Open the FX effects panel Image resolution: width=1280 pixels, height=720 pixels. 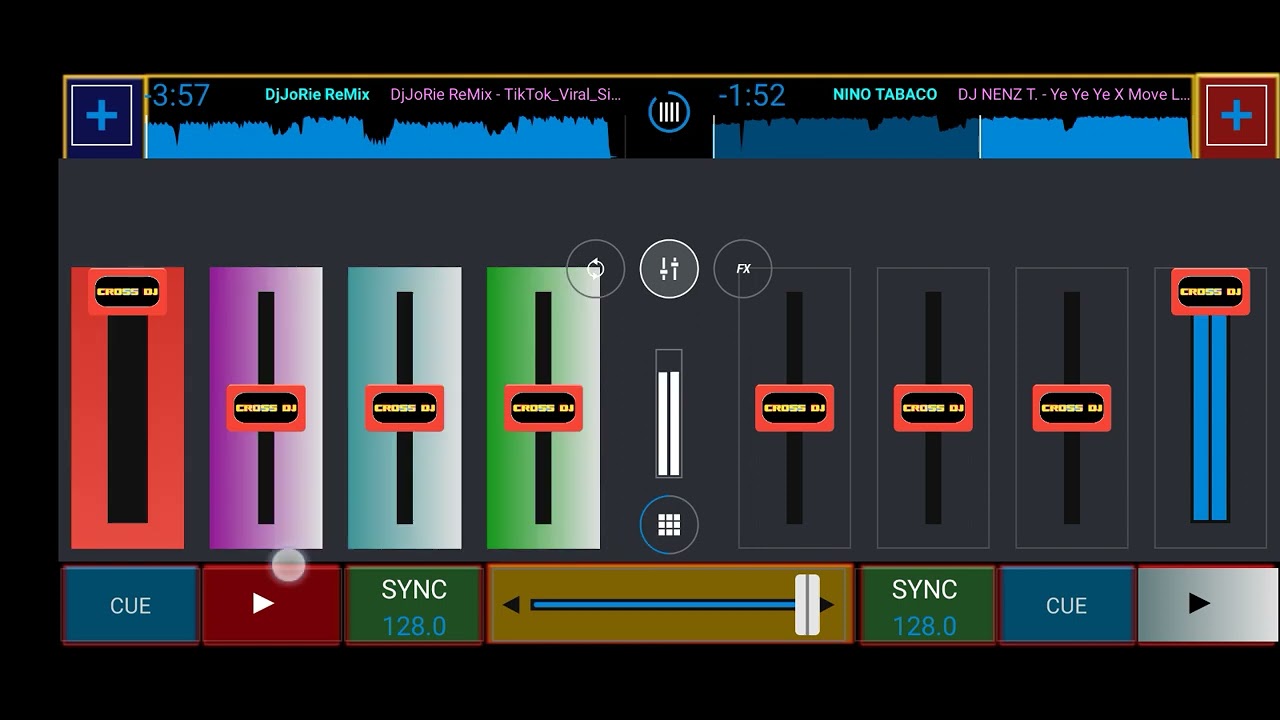point(743,269)
